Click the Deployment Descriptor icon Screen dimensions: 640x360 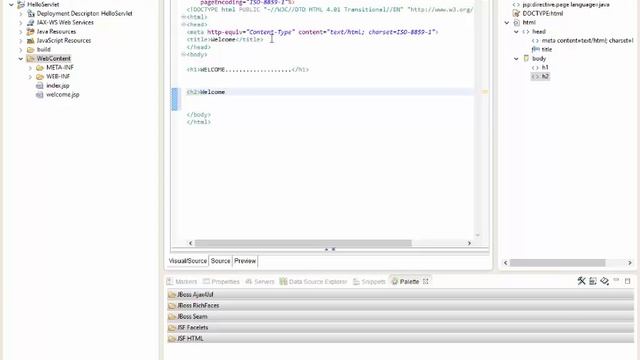pyautogui.click(x=31, y=13)
